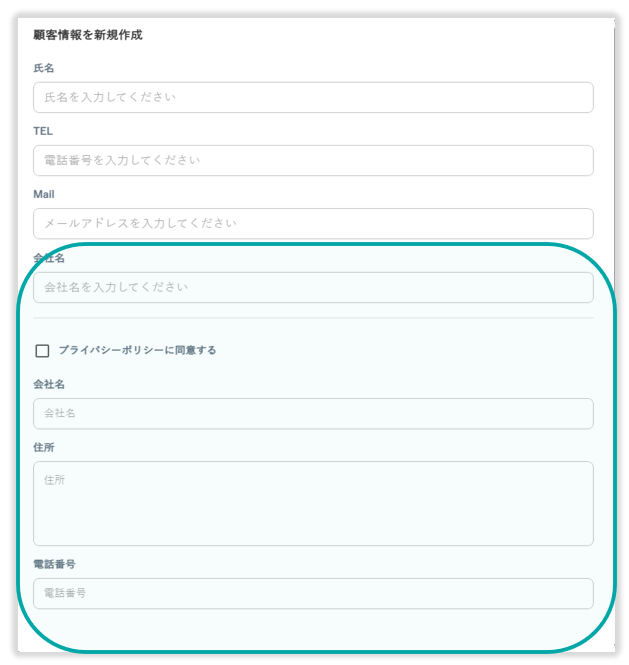This screenshot has height=665, width=629.
Task: Click the 氏名 field label
Action: tap(43, 68)
